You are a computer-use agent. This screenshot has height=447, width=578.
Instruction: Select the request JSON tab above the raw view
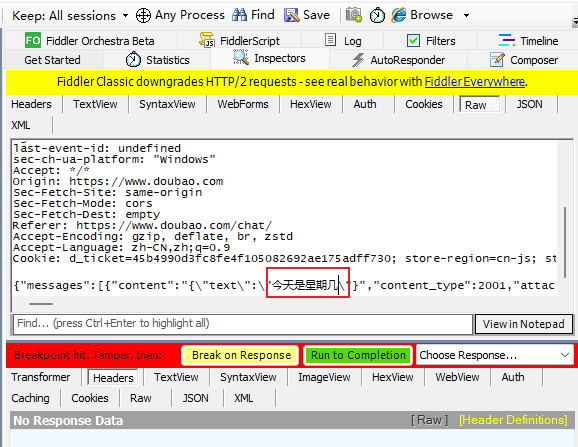tap(529, 104)
